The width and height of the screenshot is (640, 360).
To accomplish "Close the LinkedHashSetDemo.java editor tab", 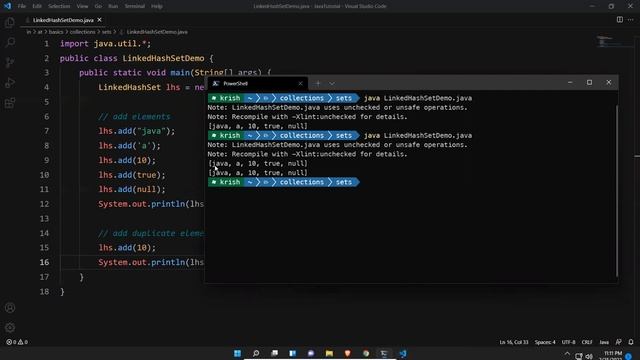I will 100,20.
